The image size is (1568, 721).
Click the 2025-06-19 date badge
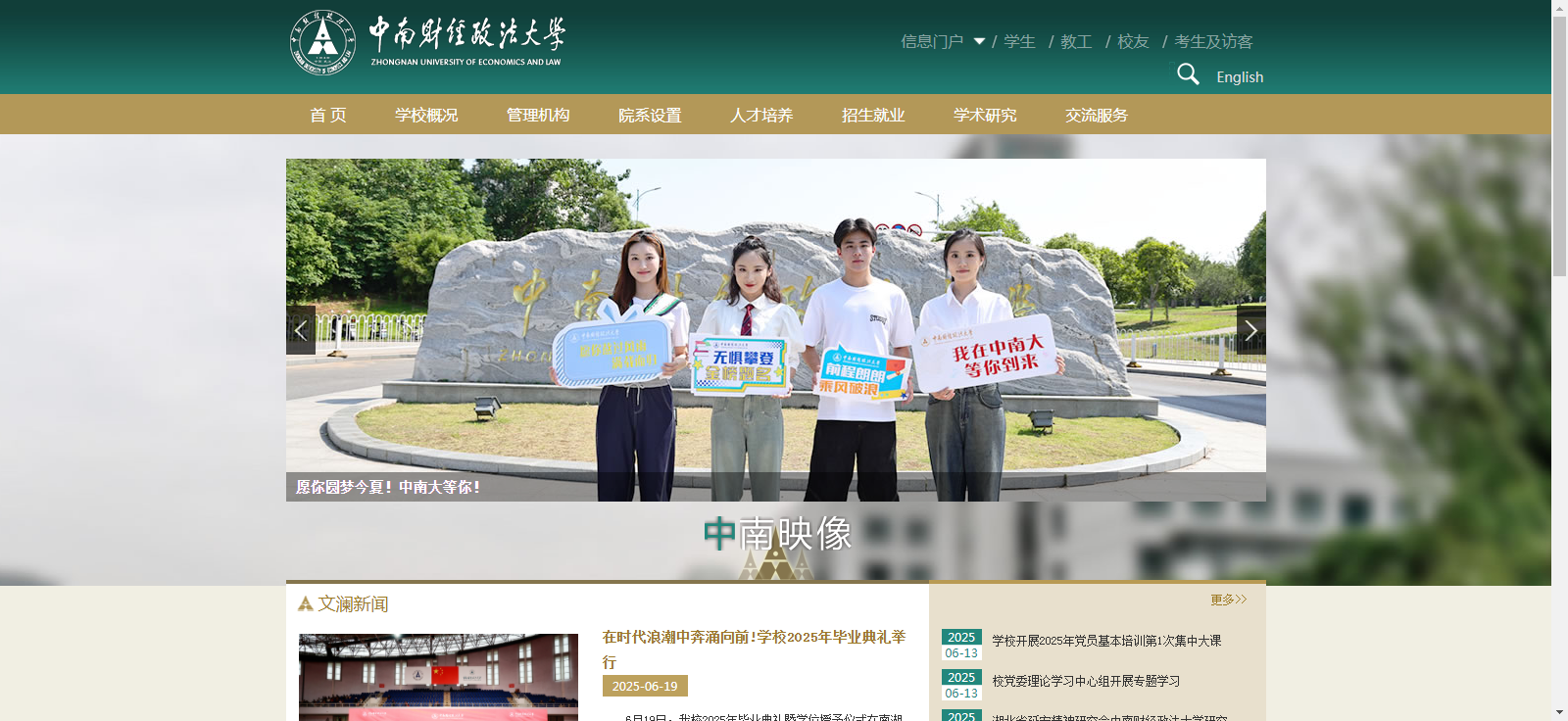tap(645, 686)
